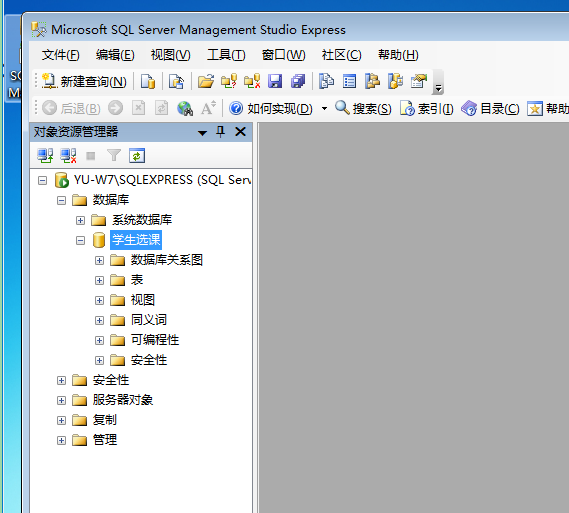Click How Do I (如何实现) button

tap(271, 108)
